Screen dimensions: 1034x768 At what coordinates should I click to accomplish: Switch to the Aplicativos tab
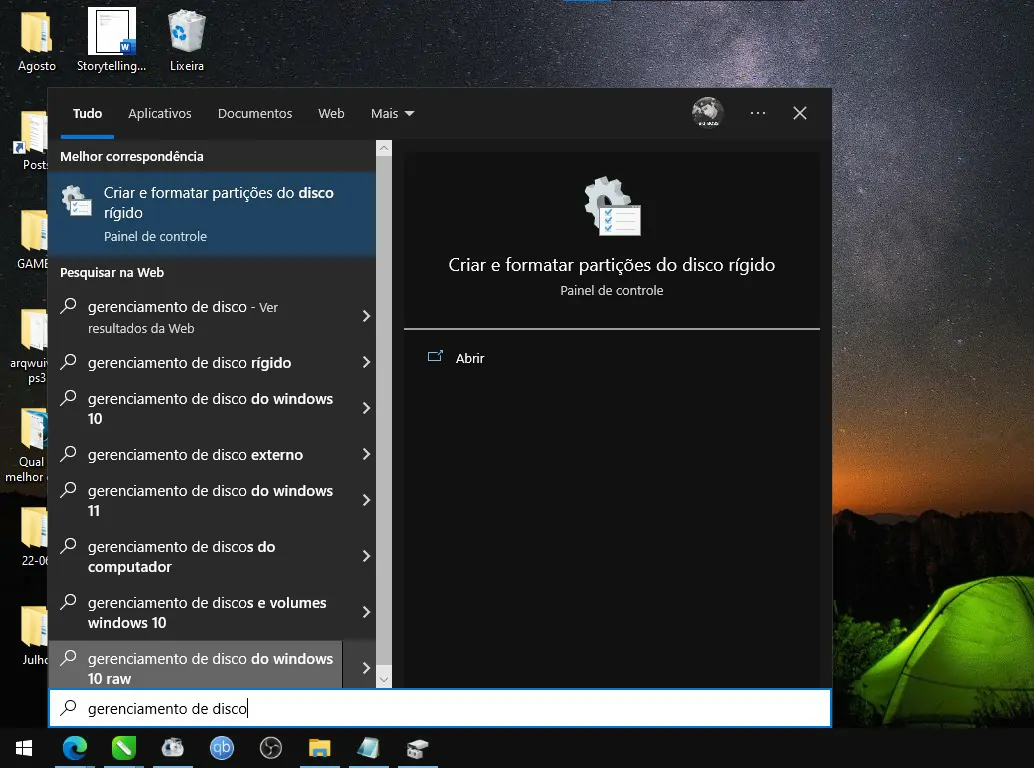[160, 113]
